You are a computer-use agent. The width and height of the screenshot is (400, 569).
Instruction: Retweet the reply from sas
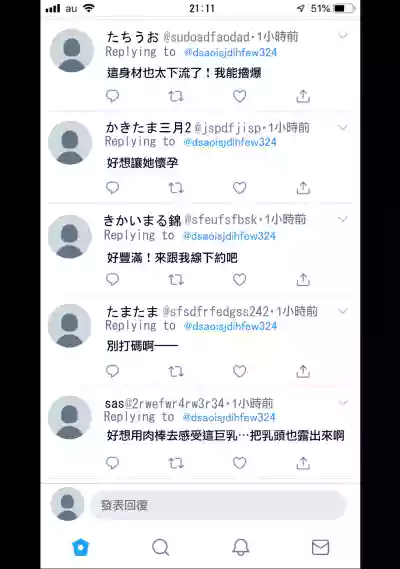tap(176, 463)
